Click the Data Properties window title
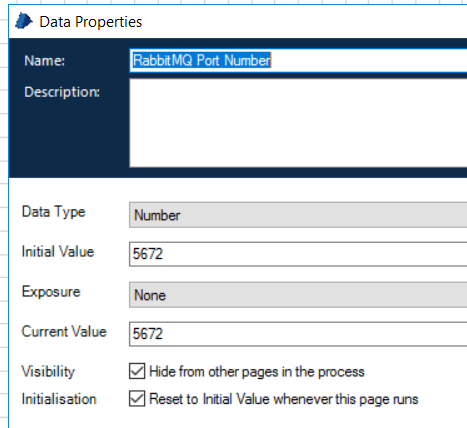Image resolution: width=467 pixels, height=428 pixels. click(91, 22)
